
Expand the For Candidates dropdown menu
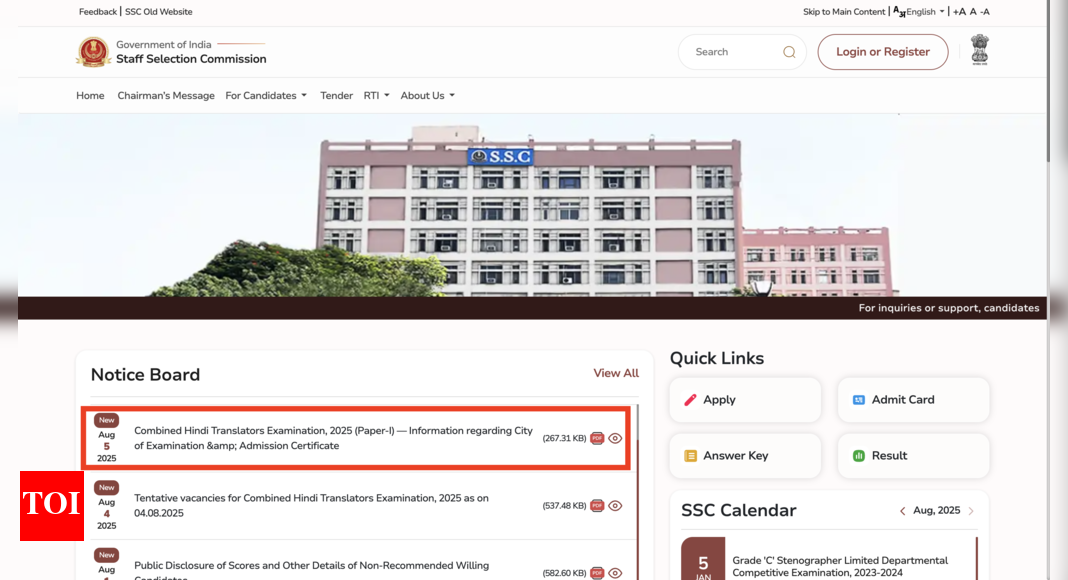pyautogui.click(x=266, y=95)
